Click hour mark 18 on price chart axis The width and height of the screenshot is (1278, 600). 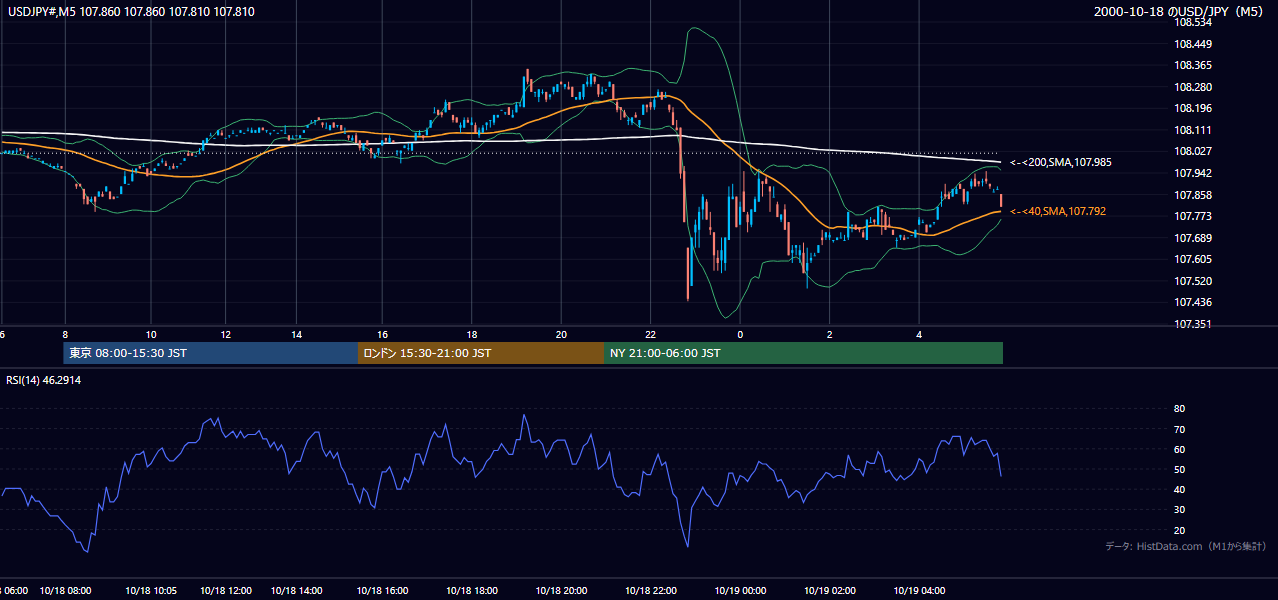tap(472, 333)
